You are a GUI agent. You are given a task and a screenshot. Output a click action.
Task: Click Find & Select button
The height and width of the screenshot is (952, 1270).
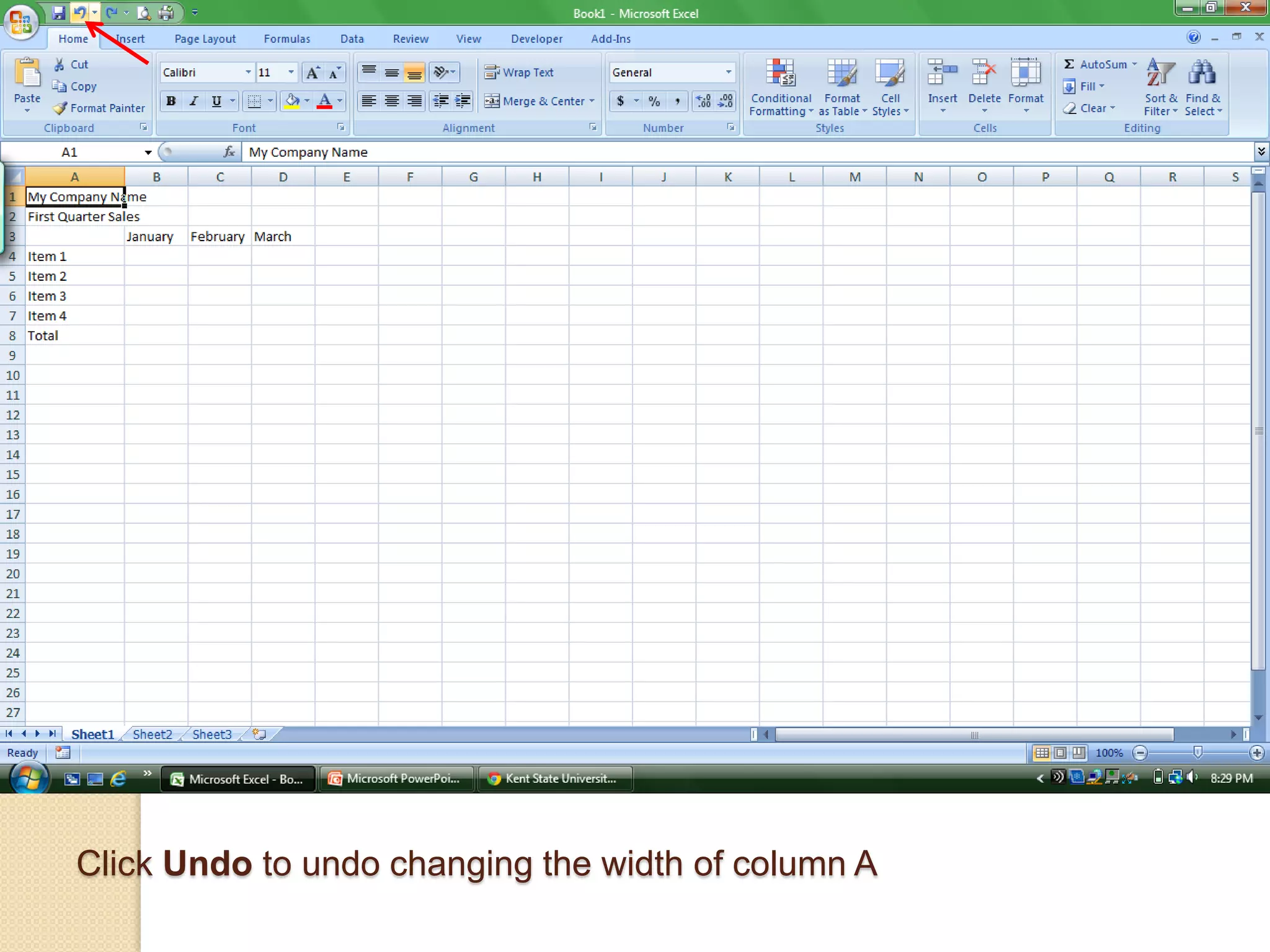(x=1203, y=87)
